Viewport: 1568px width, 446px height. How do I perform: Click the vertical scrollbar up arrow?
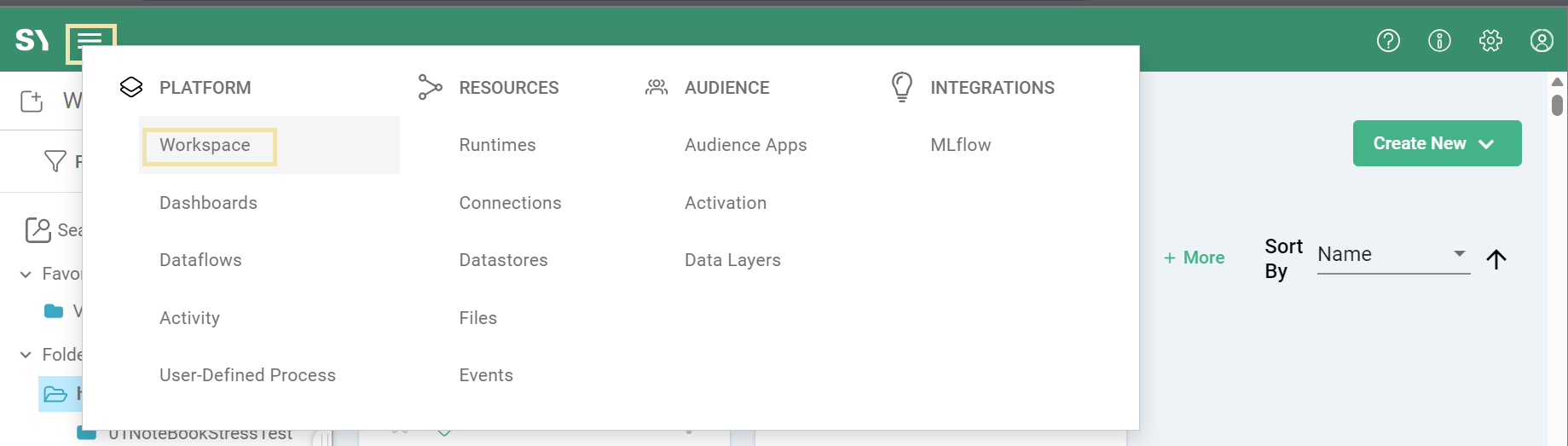1557,82
